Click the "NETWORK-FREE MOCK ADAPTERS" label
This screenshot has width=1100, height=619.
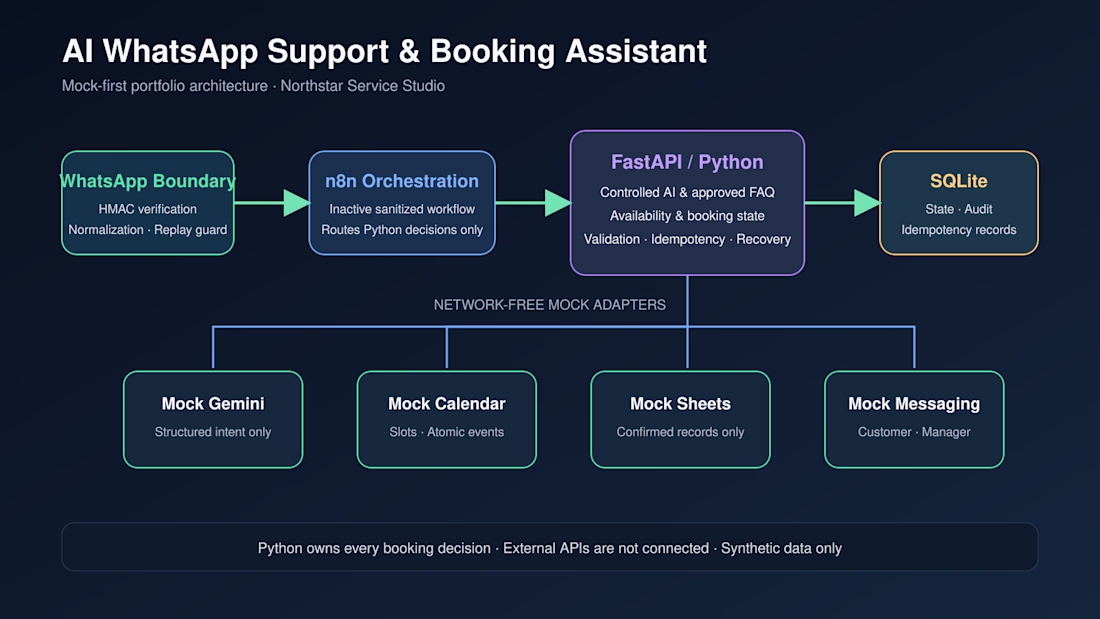click(550, 305)
